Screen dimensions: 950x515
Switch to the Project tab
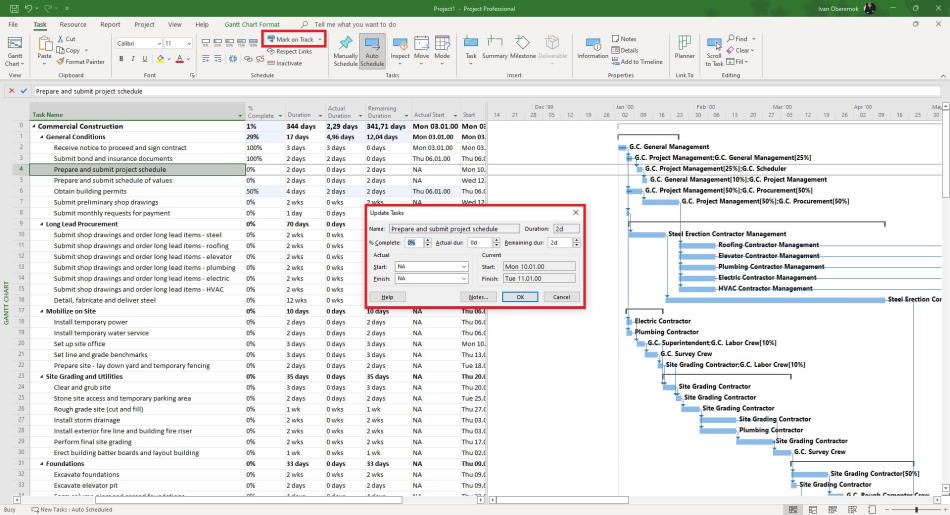pyautogui.click(x=144, y=25)
